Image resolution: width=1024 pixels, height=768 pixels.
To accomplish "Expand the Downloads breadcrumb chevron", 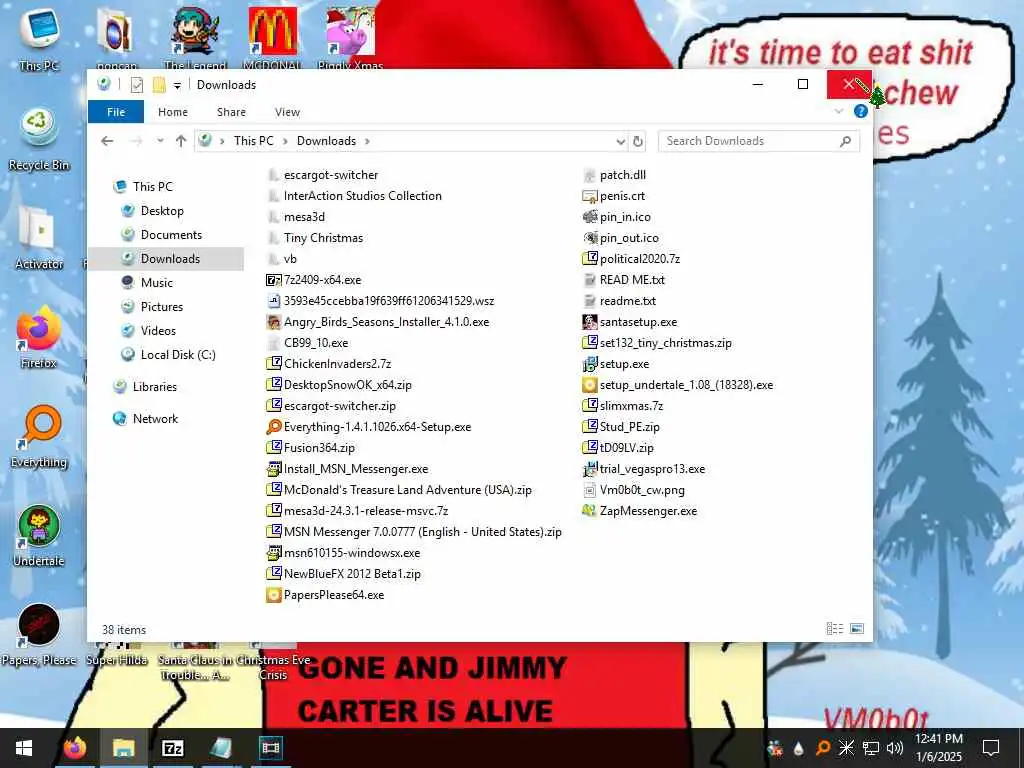I will click(x=367, y=141).
